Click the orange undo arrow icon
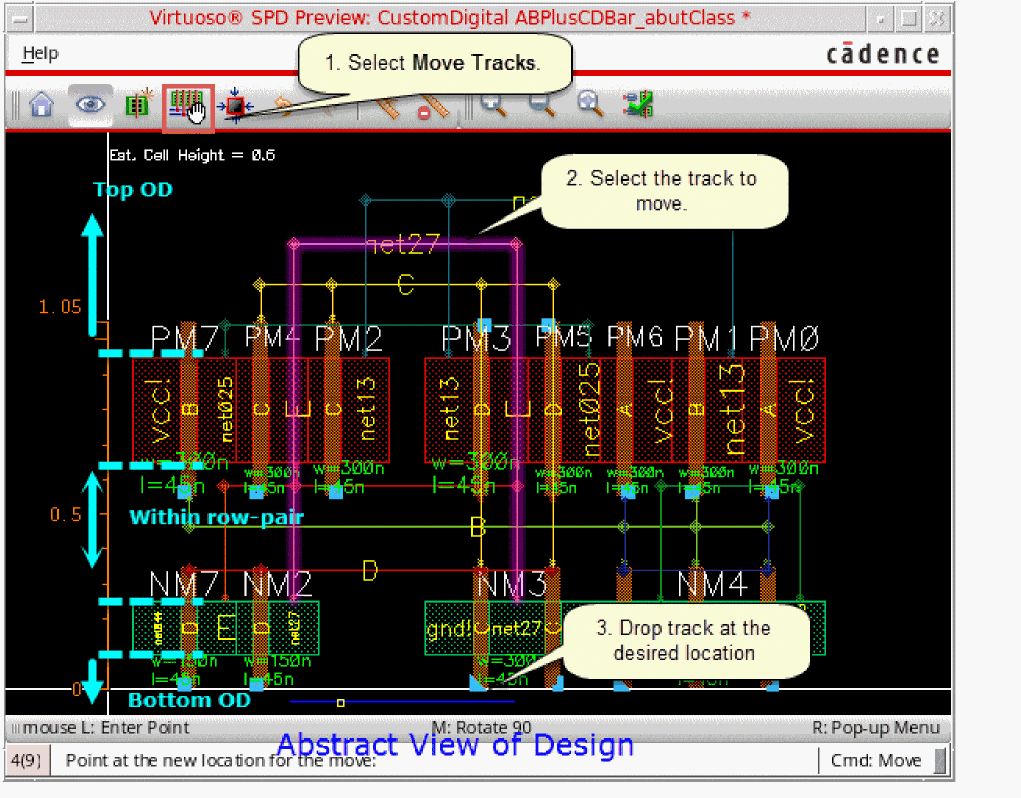 (x=283, y=103)
